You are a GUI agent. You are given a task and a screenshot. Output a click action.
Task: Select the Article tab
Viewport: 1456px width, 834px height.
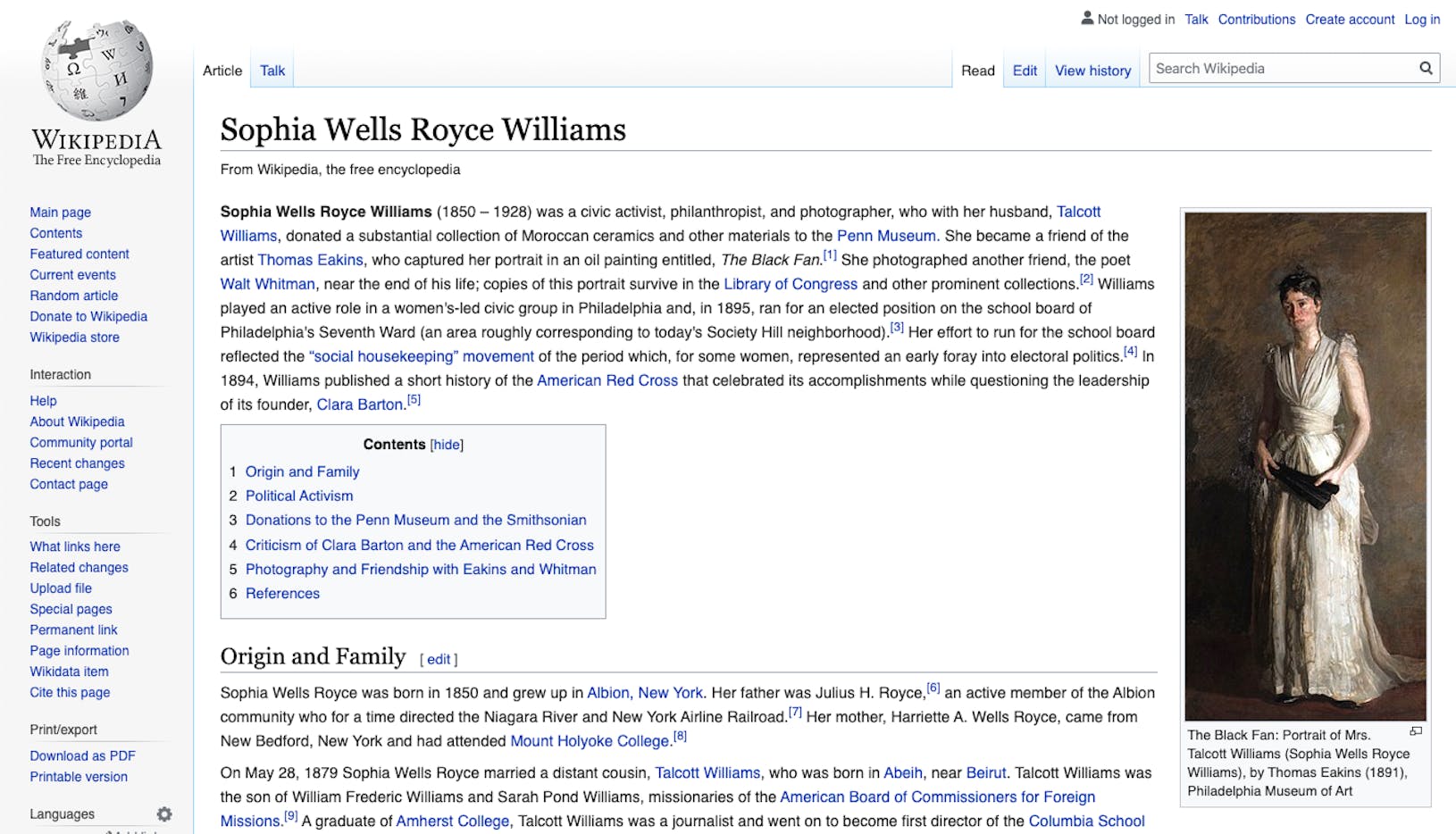221,70
